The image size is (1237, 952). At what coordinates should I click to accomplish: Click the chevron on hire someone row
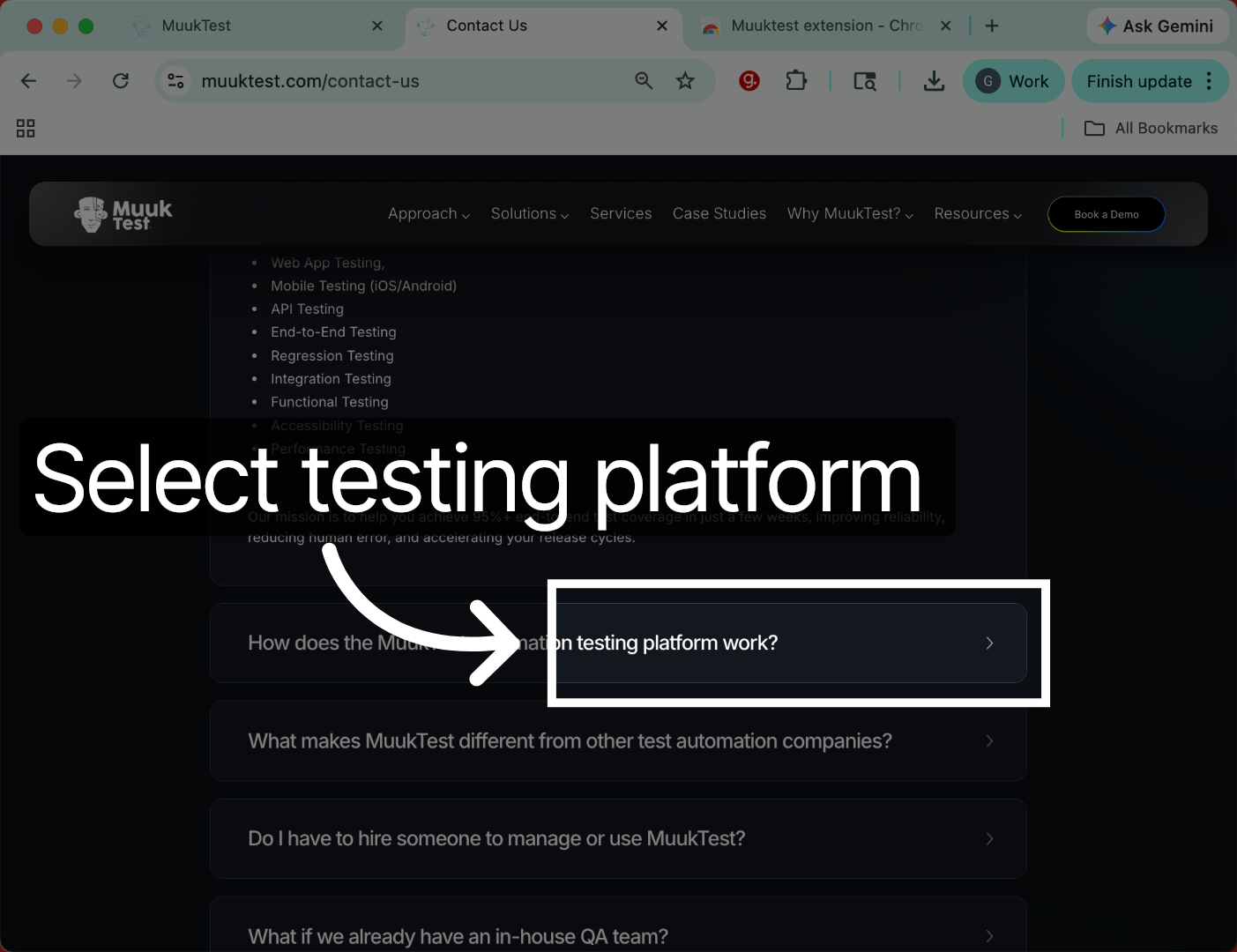click(989, 838)
